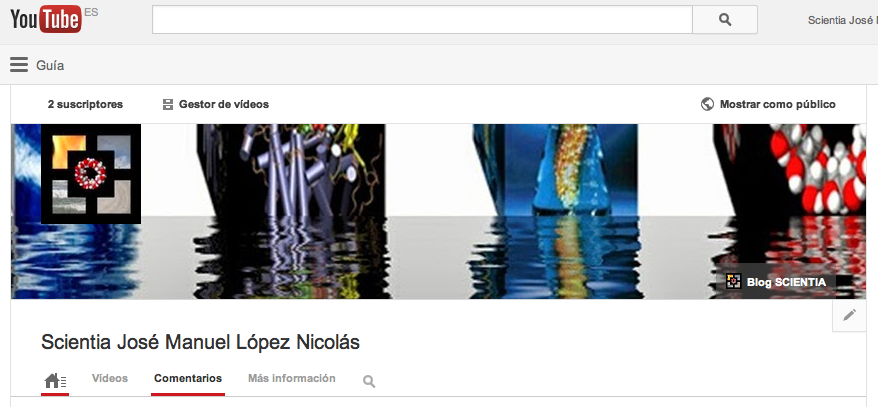
Task: Open the Más información tab
Action: (x=292, y=379)
